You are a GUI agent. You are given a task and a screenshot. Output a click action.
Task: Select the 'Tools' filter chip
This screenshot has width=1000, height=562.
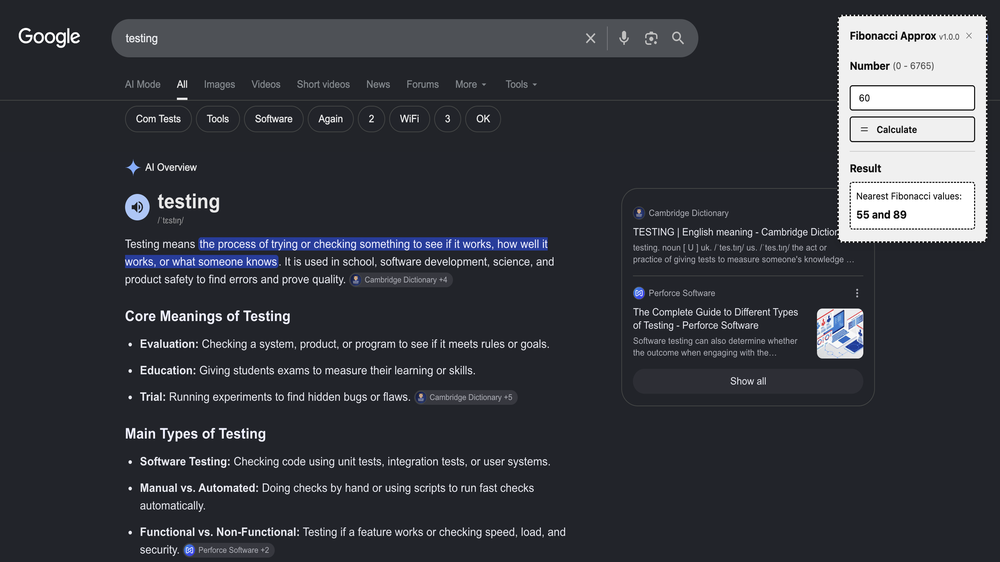217,119
